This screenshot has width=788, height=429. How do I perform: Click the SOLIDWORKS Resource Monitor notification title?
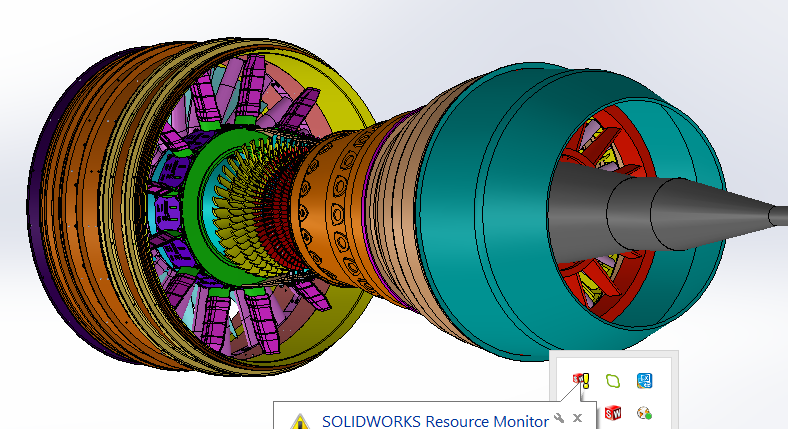click(435, 421)
